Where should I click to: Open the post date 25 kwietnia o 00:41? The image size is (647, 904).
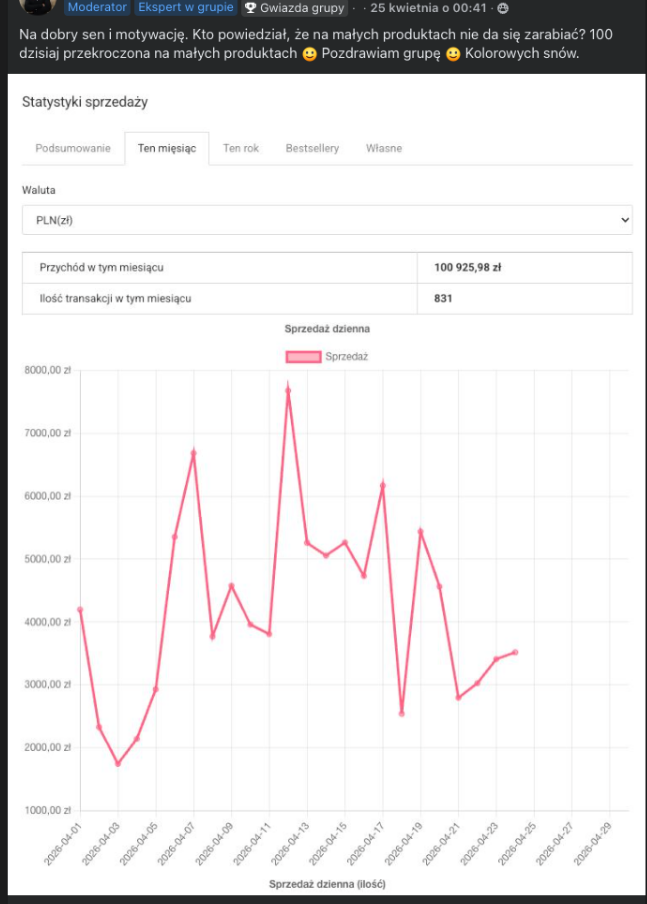pos(428,8)
